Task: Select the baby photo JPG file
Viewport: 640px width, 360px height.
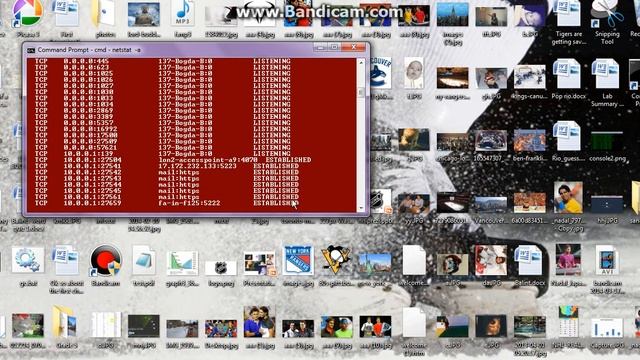Action: [x=413, y=73]
